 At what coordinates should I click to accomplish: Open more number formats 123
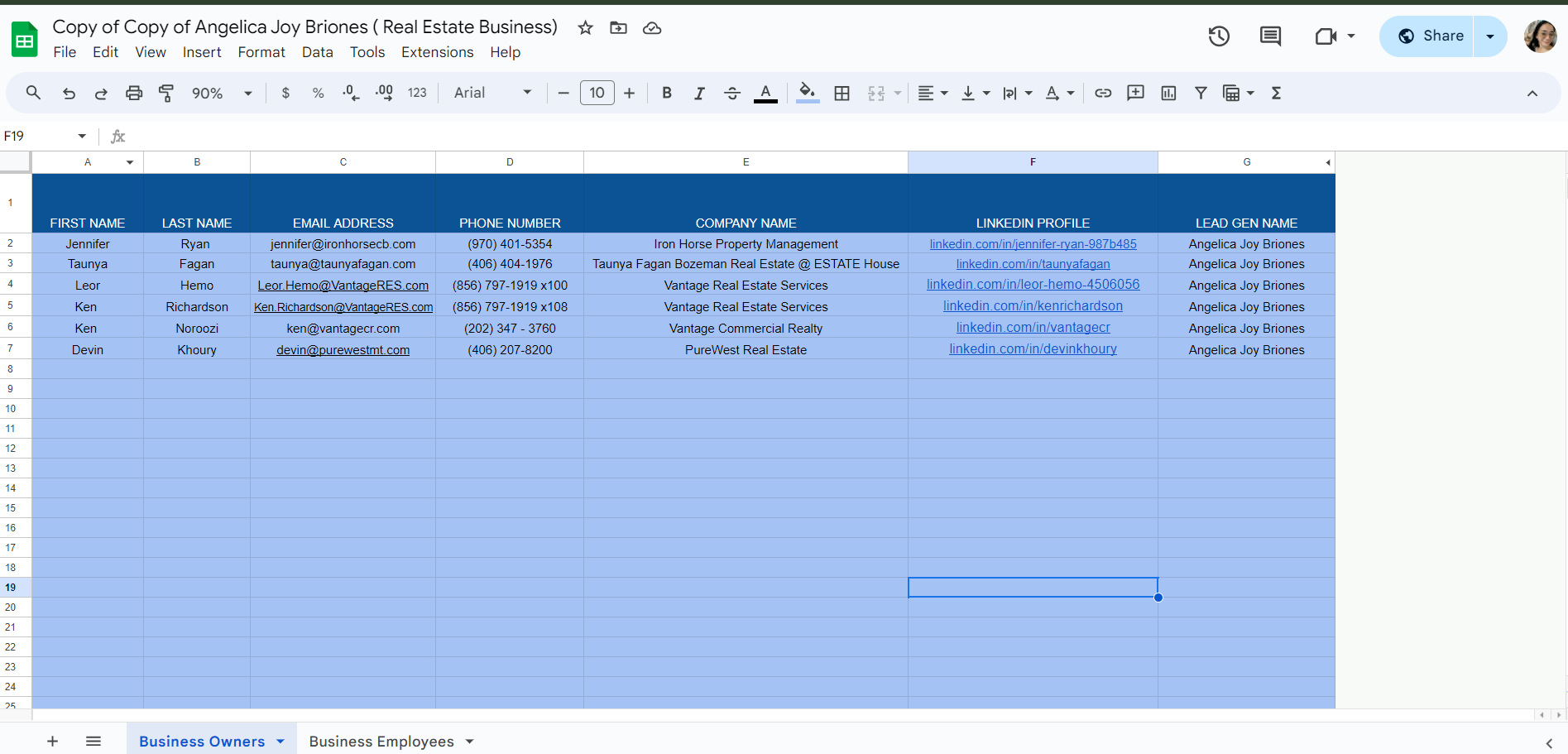[417, 93]
